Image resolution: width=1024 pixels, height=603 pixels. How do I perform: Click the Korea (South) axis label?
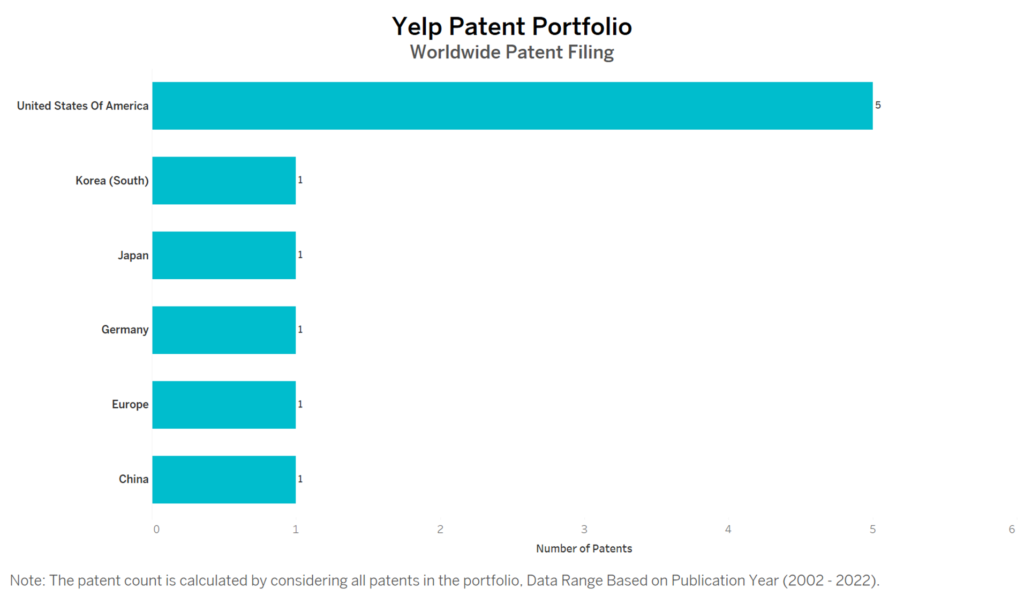pyautogui.click(x=112, y=180)
